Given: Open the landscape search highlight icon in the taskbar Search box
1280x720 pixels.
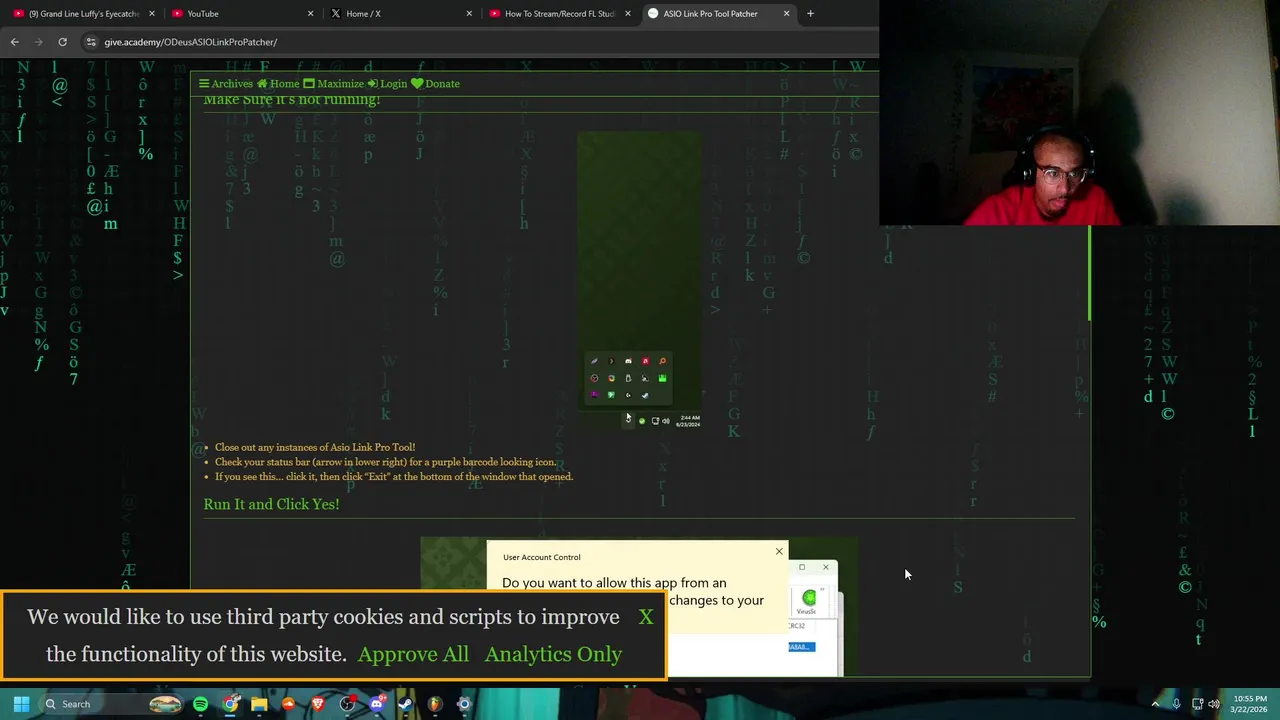Looking at the screenshot, I should 165,704.
